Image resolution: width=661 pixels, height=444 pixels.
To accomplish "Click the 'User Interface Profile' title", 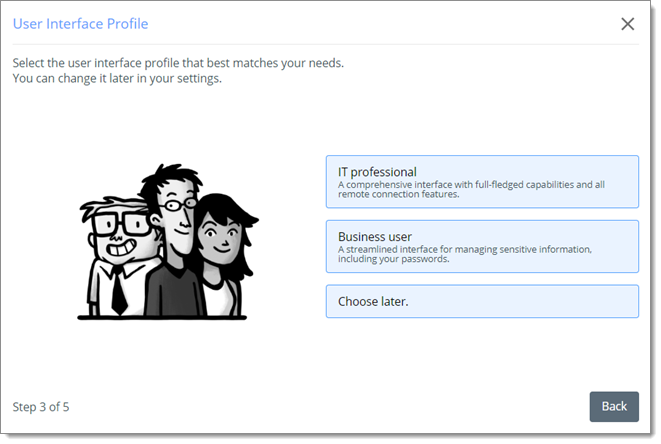I will click(81, 24).
